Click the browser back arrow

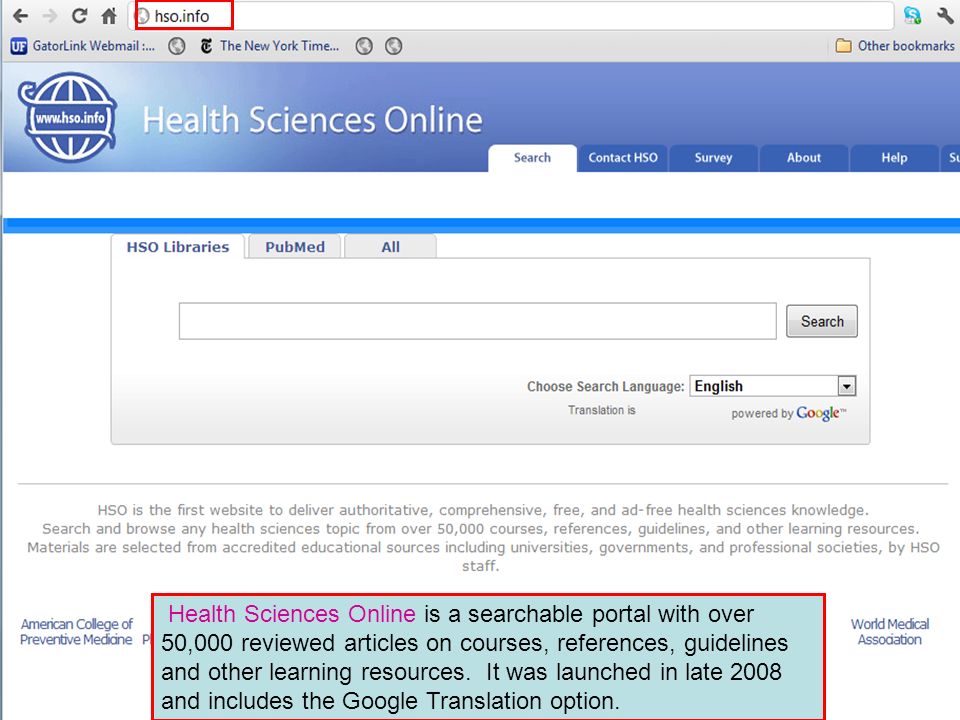pos(20,16)
